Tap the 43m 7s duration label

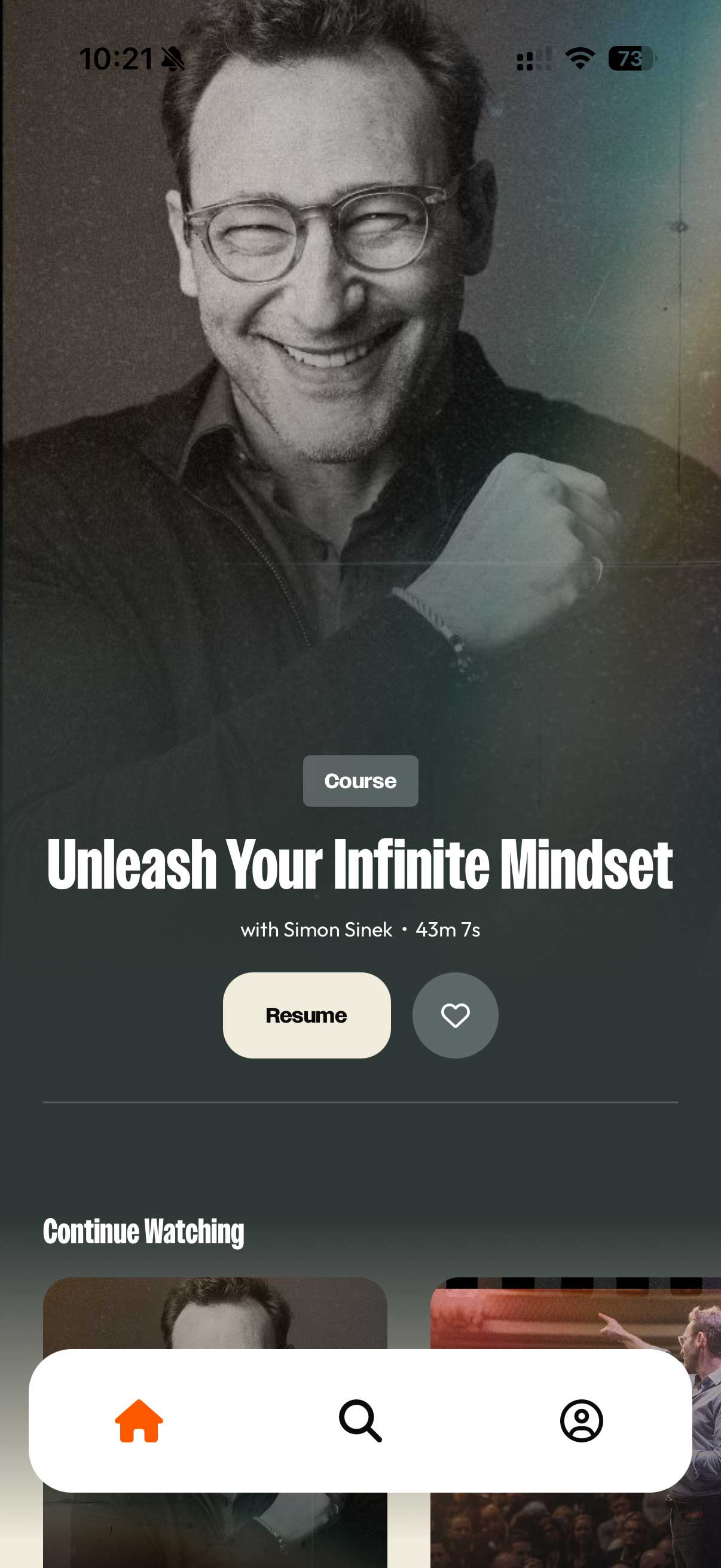(448, 929)
